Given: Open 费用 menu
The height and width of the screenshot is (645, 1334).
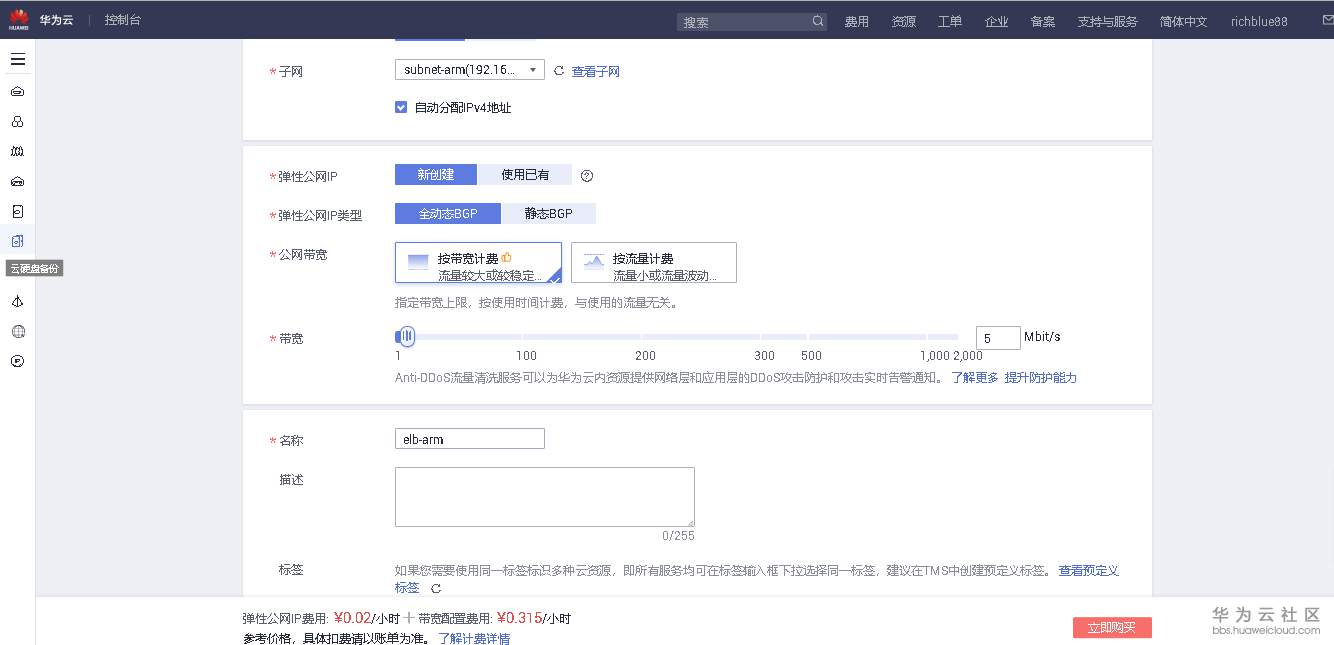Looking at the screenshot, I should click(857, 21).
